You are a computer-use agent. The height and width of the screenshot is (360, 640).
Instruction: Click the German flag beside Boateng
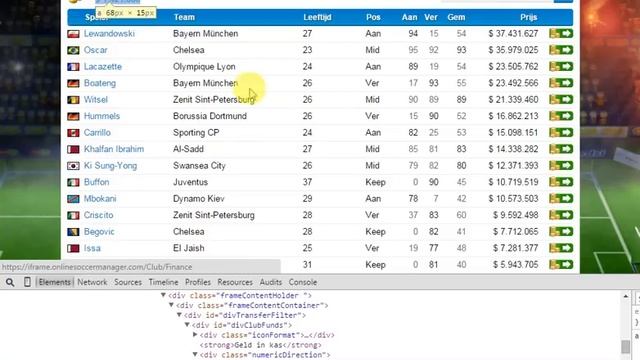[73, 83]
